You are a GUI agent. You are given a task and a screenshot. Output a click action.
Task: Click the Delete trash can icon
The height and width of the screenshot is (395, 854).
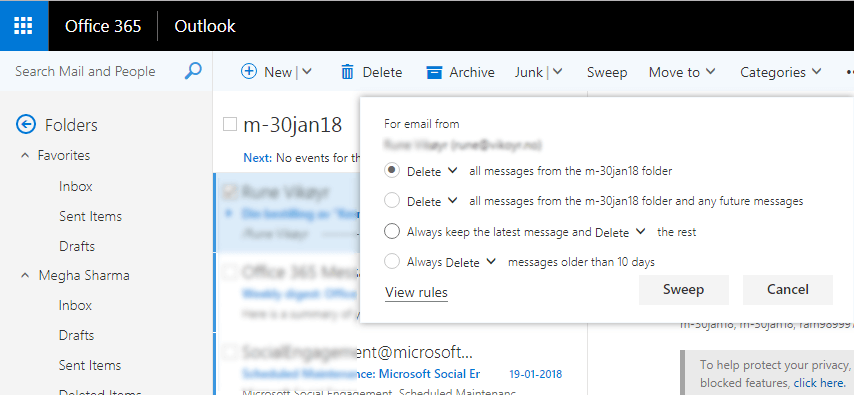tap(347, 72)
